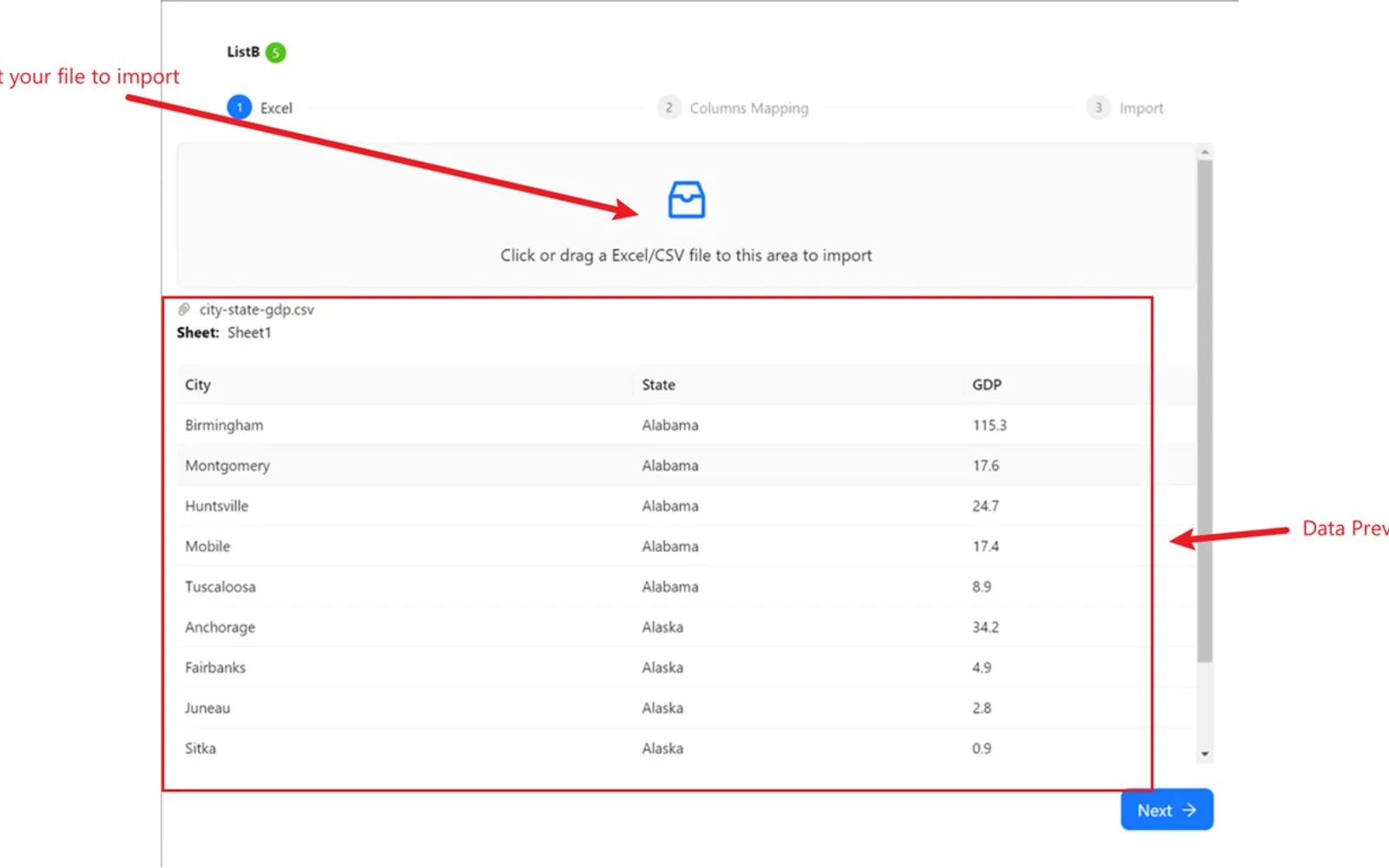Screen dimensions: 1389x868
Task: Click step 3 circle for Import
Action: (1098, 108)
